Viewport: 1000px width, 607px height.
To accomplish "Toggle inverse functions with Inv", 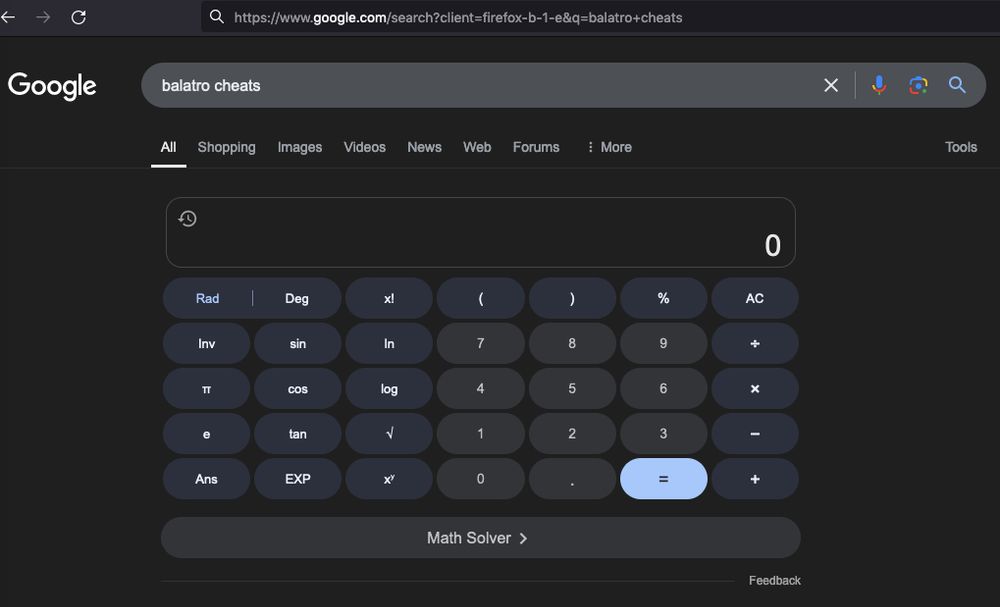I will [x=207, y=344].
